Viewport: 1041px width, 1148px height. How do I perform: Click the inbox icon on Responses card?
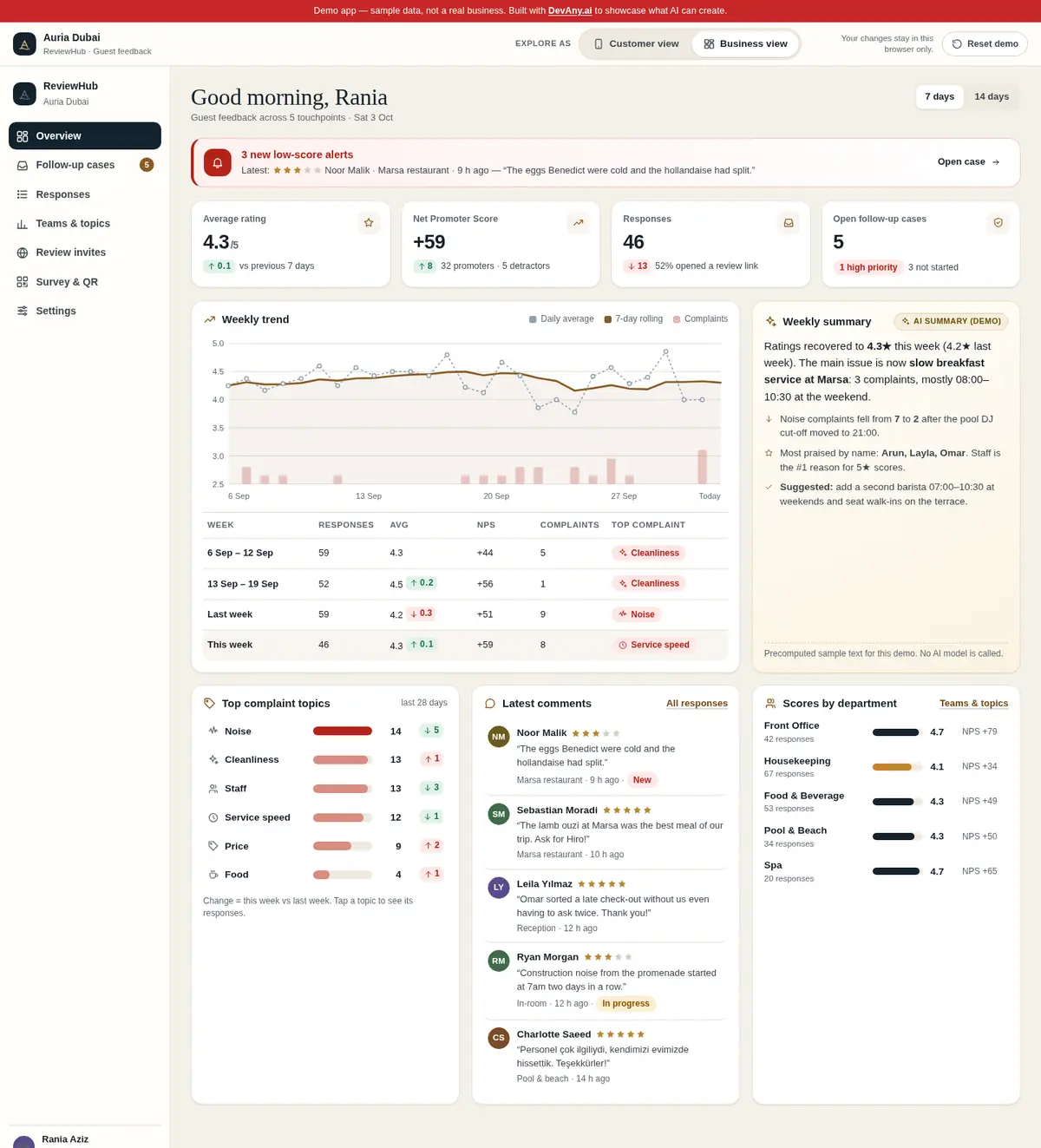[789, 223]
